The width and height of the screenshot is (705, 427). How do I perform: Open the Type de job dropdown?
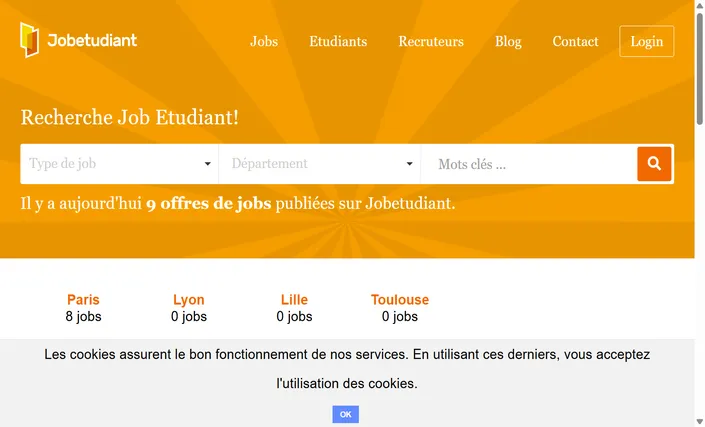119,164
